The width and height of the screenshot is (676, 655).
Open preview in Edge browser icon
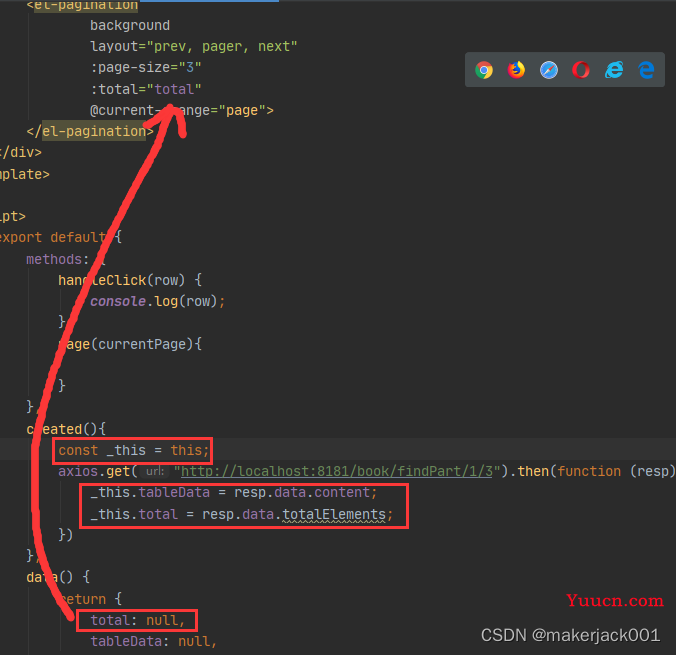(x=646, y=70)
